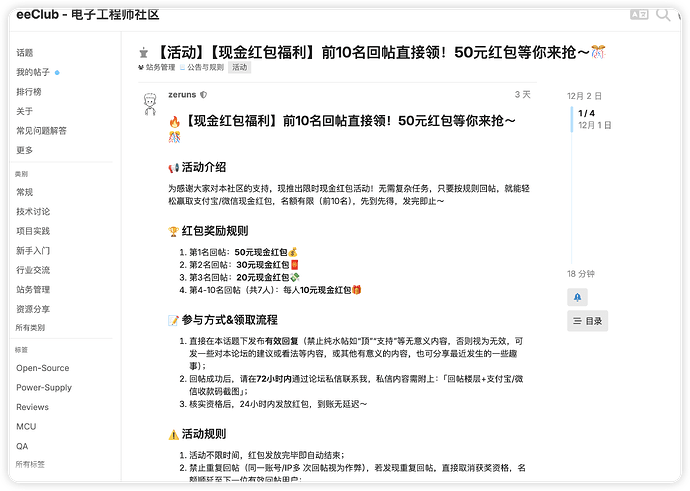Click the pinned topic icon before title
The image size is (690, 491).
(144, 52)
